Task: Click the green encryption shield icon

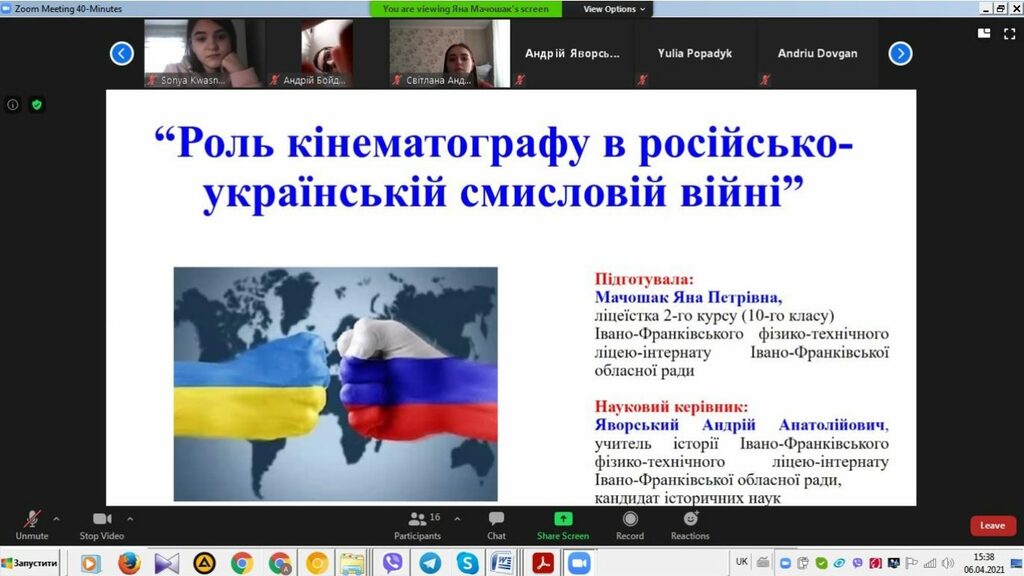Action: tap(37, 104)
